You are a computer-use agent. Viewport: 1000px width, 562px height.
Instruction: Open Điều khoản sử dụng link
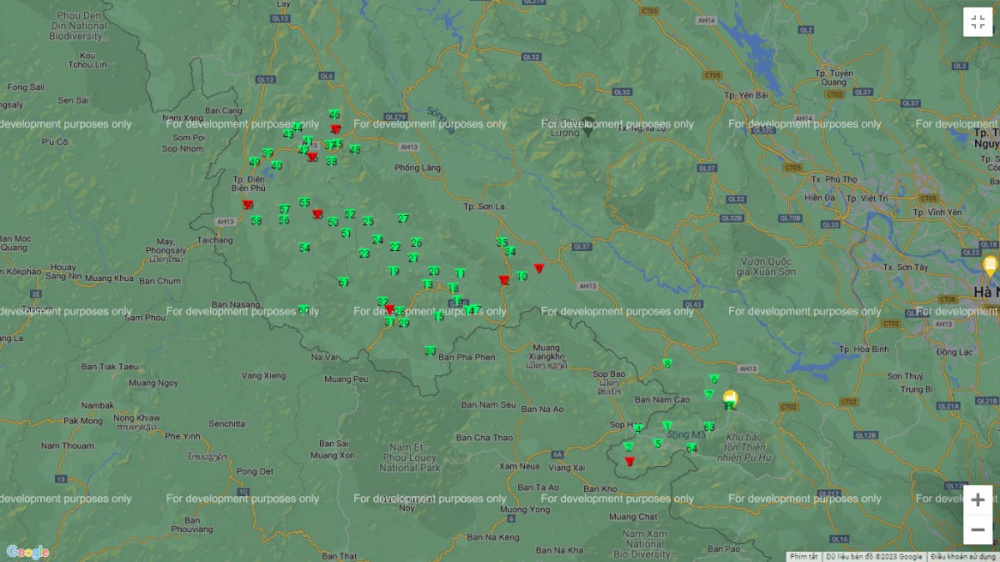coord(964,557)
